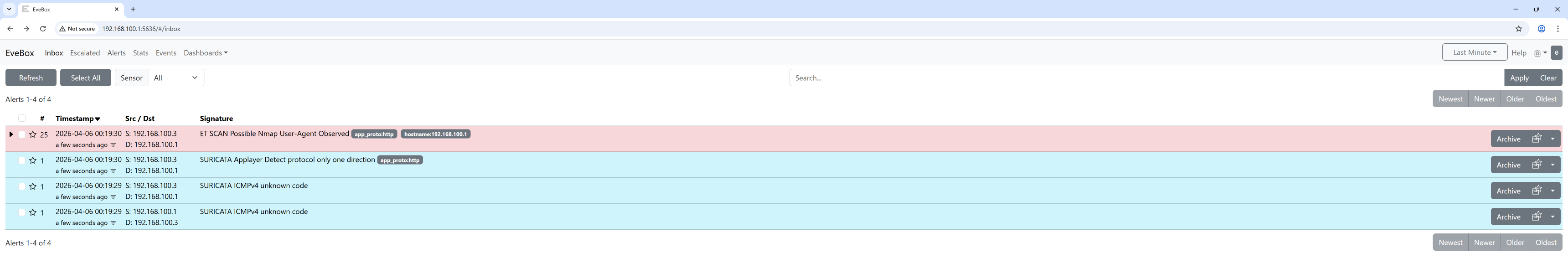Star the ICMPv4 alert from 192.168.100.1
The image size is (1568, 274).
point(33,212)
